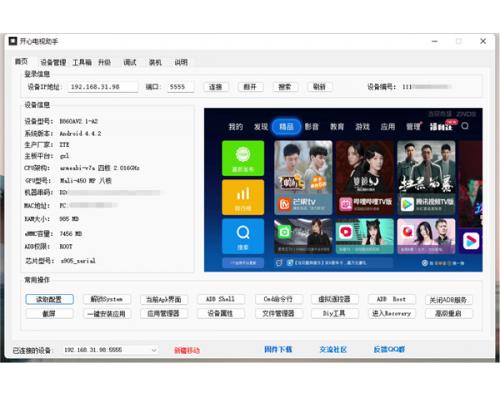This screenshot has height=397, width=500.
Task: Click the 哔哩哔哩TV版 app icon
Action: [x=346, y=204]
